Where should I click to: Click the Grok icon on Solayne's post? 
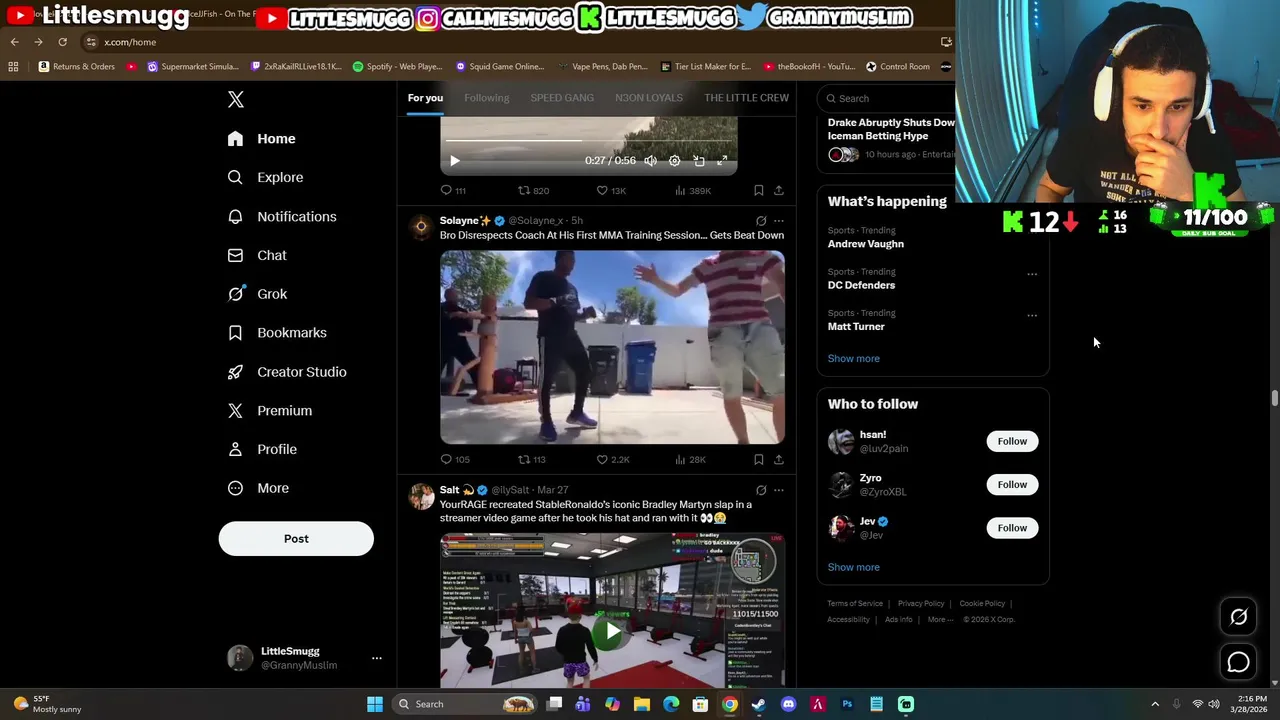[x=761, y=221]
